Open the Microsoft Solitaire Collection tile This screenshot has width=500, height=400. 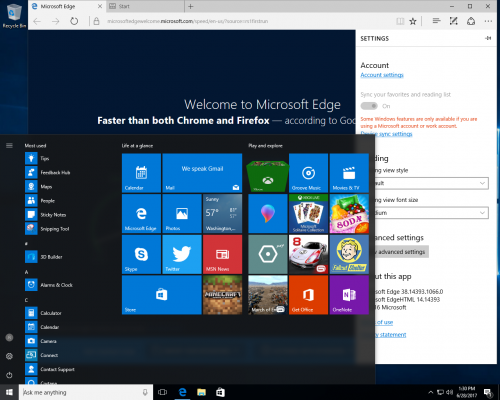[x=308, y=213]
